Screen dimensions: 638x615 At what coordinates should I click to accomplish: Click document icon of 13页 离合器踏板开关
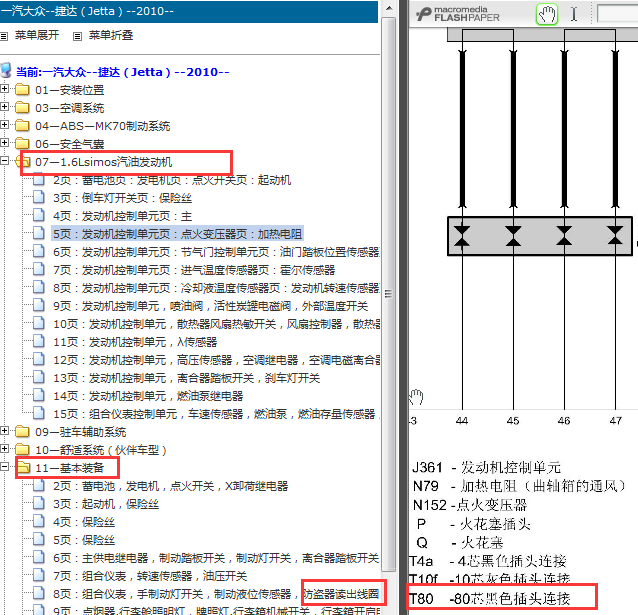point(39,376)
